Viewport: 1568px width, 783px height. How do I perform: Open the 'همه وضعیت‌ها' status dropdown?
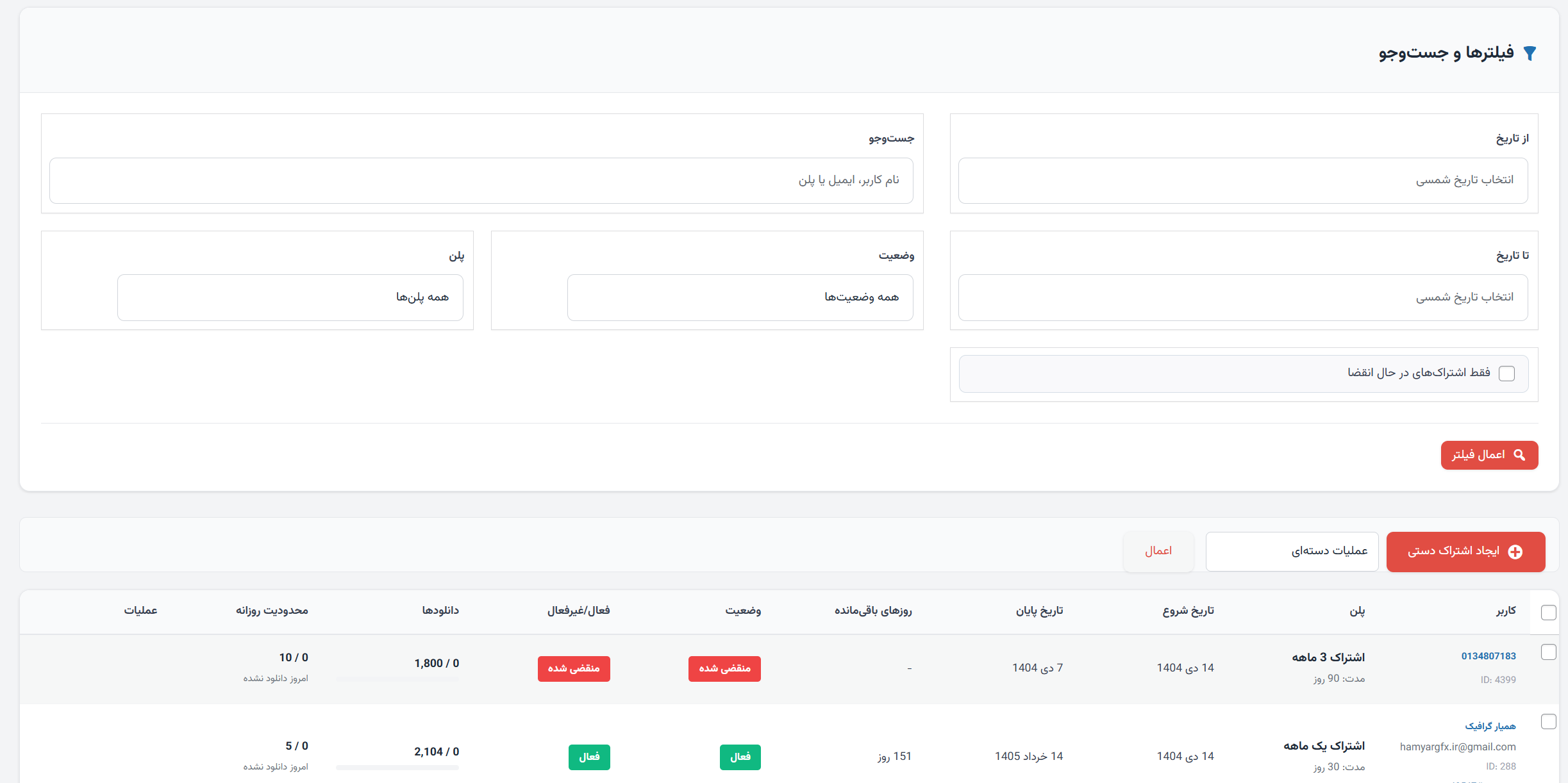click(x=740, y=297)
